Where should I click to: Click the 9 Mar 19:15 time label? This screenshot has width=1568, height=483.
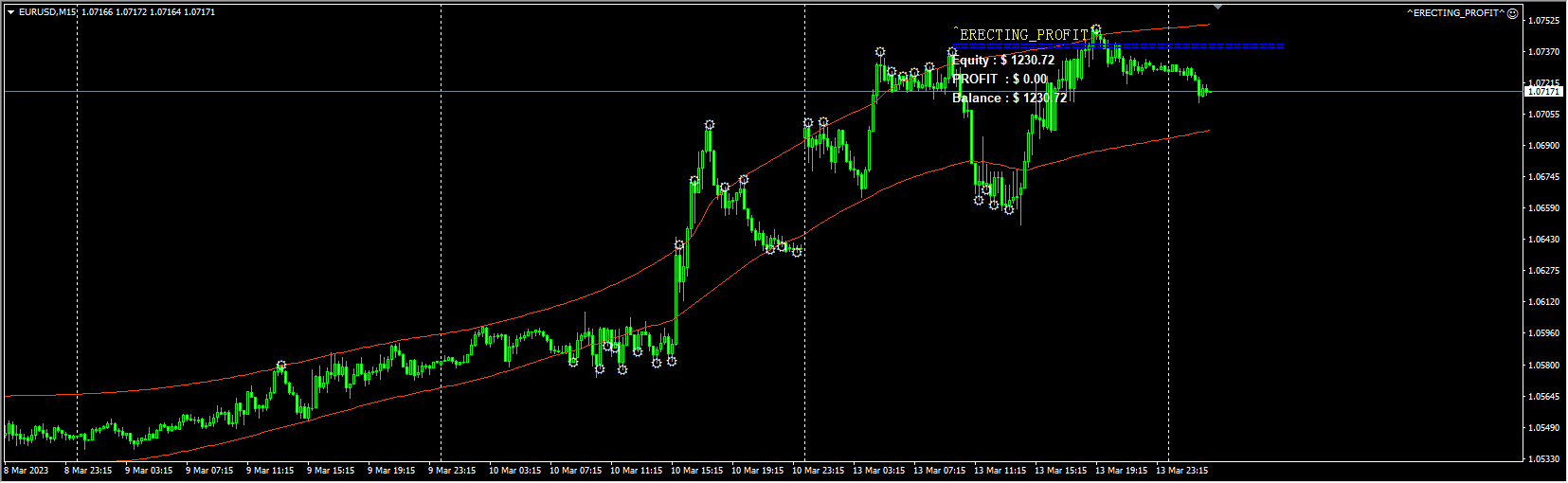391,471
